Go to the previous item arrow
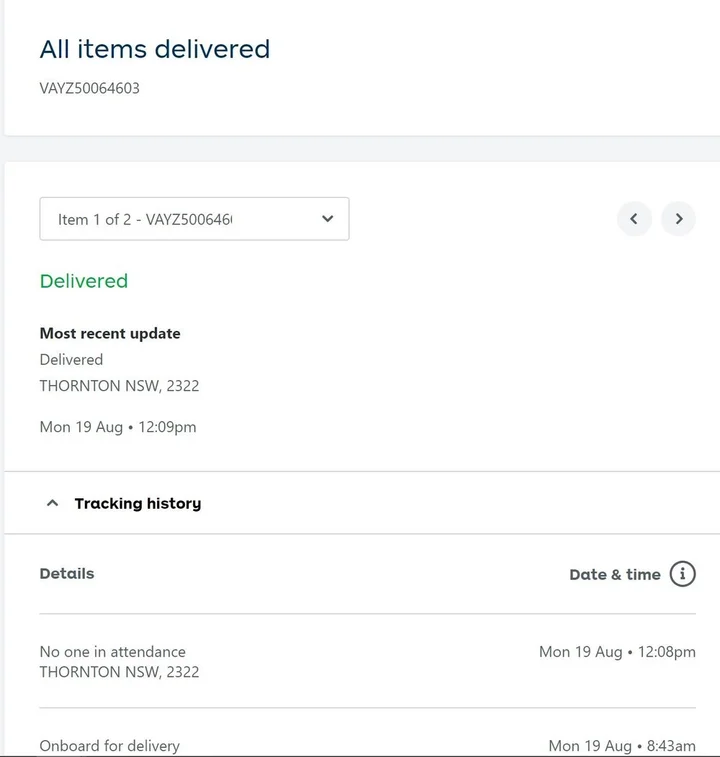 click(634, 219)
